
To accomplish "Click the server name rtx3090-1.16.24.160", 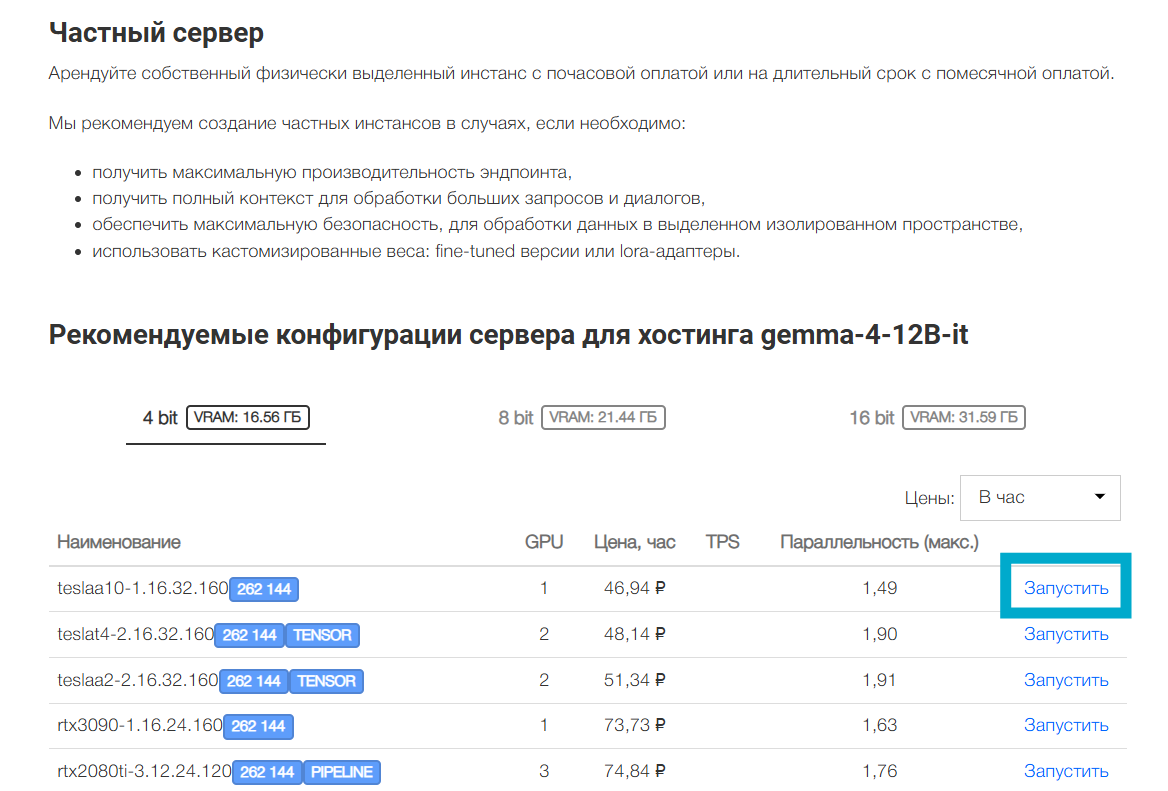I will [x=139, y=725].
